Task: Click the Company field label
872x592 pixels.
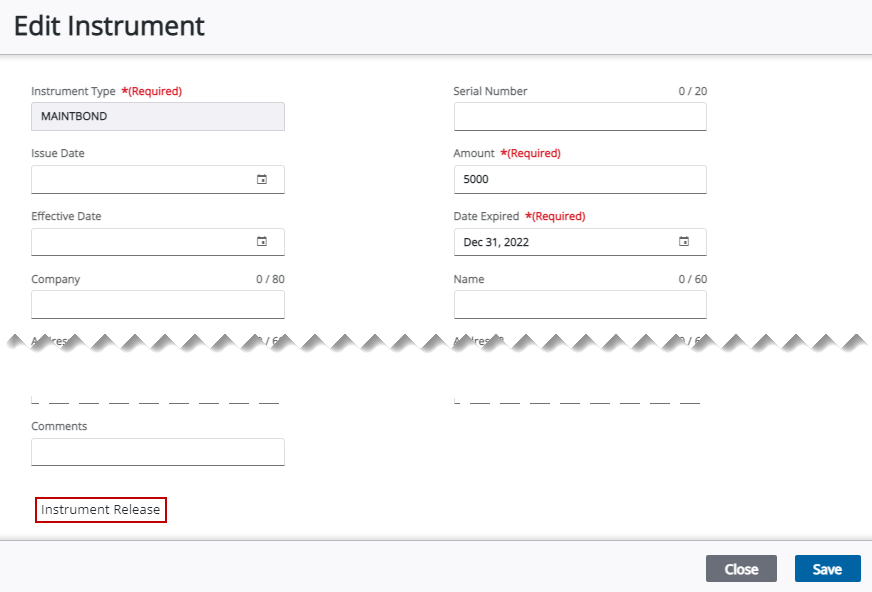Action: 55,279
